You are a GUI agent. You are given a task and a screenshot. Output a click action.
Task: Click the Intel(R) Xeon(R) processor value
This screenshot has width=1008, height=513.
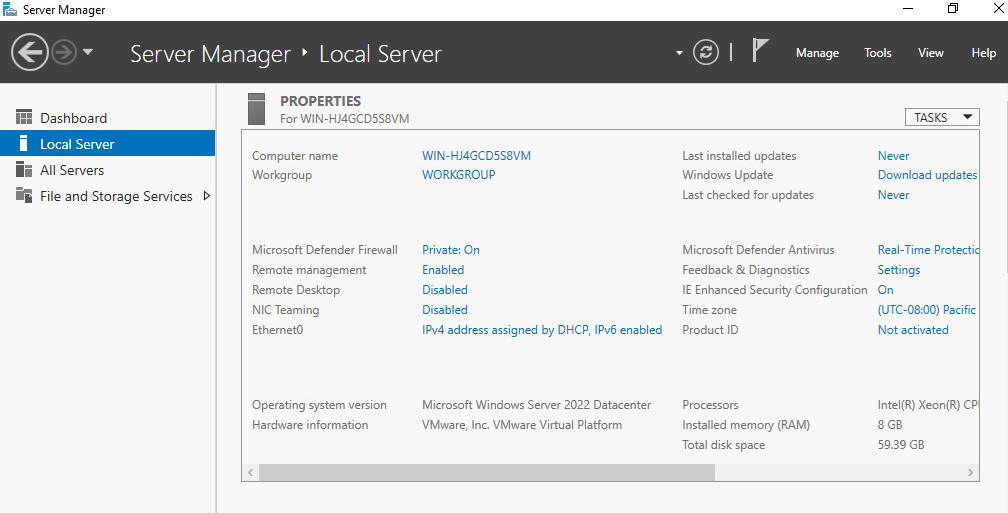click(x=928, y=405)
